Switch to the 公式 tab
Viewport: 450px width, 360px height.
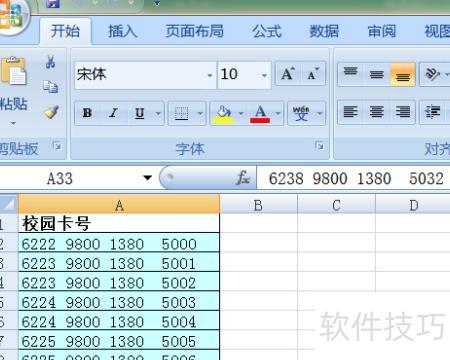[267, 32]
